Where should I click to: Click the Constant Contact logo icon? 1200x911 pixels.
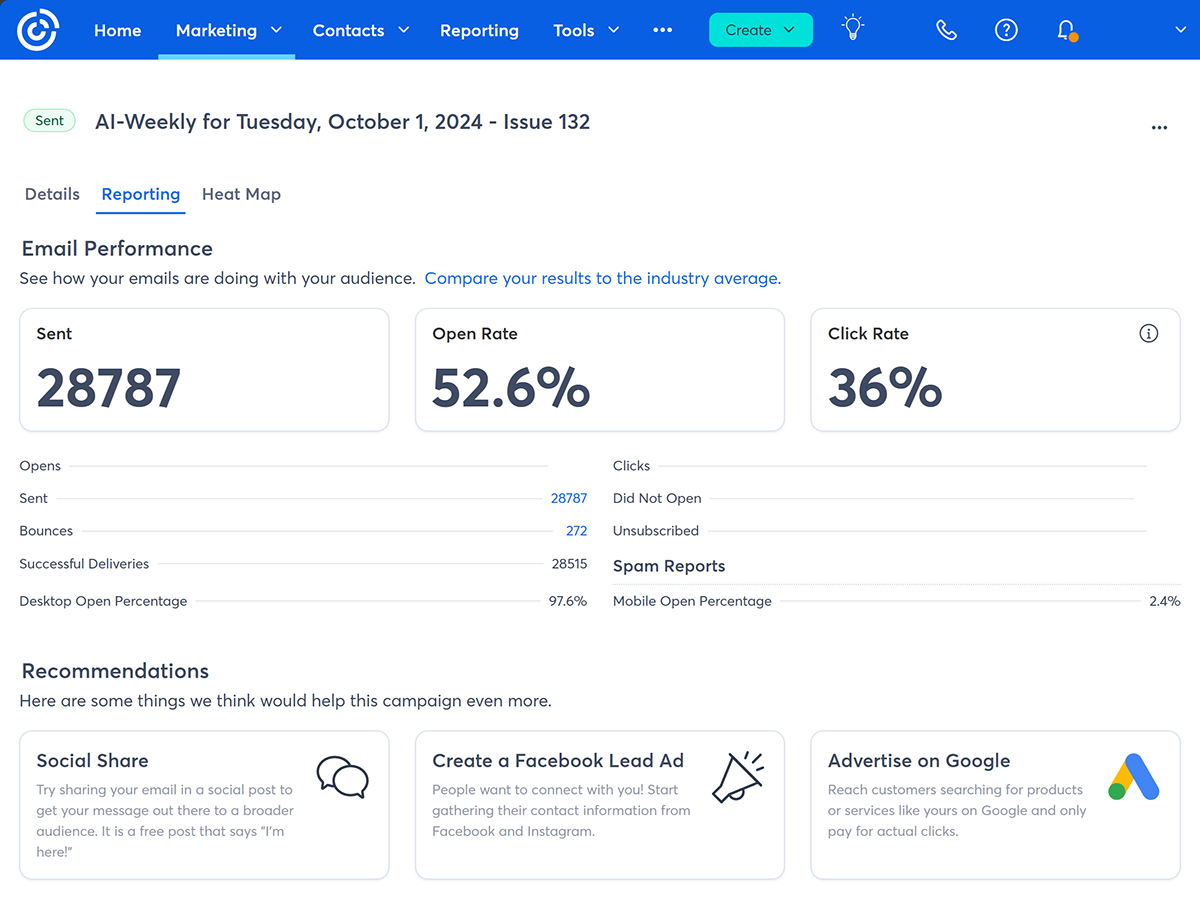(x=39, y=30)
